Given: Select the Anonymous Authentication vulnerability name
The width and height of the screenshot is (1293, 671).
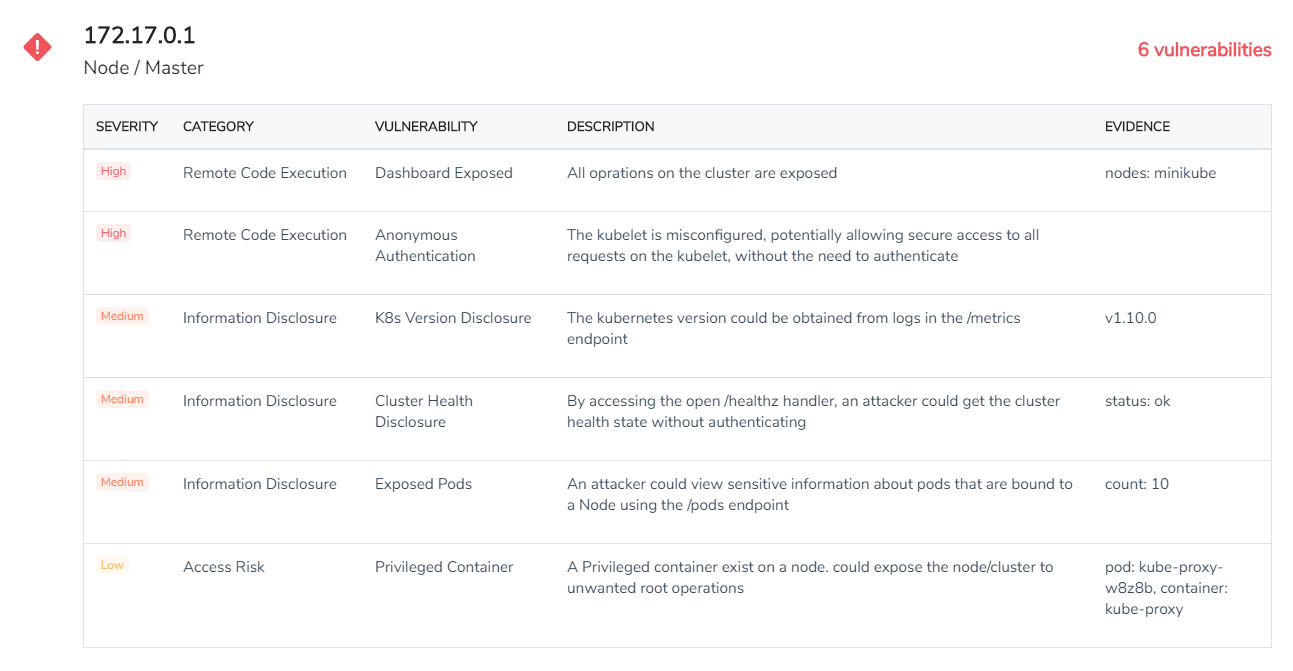Looking at the screenshot, I should point(425,245).
